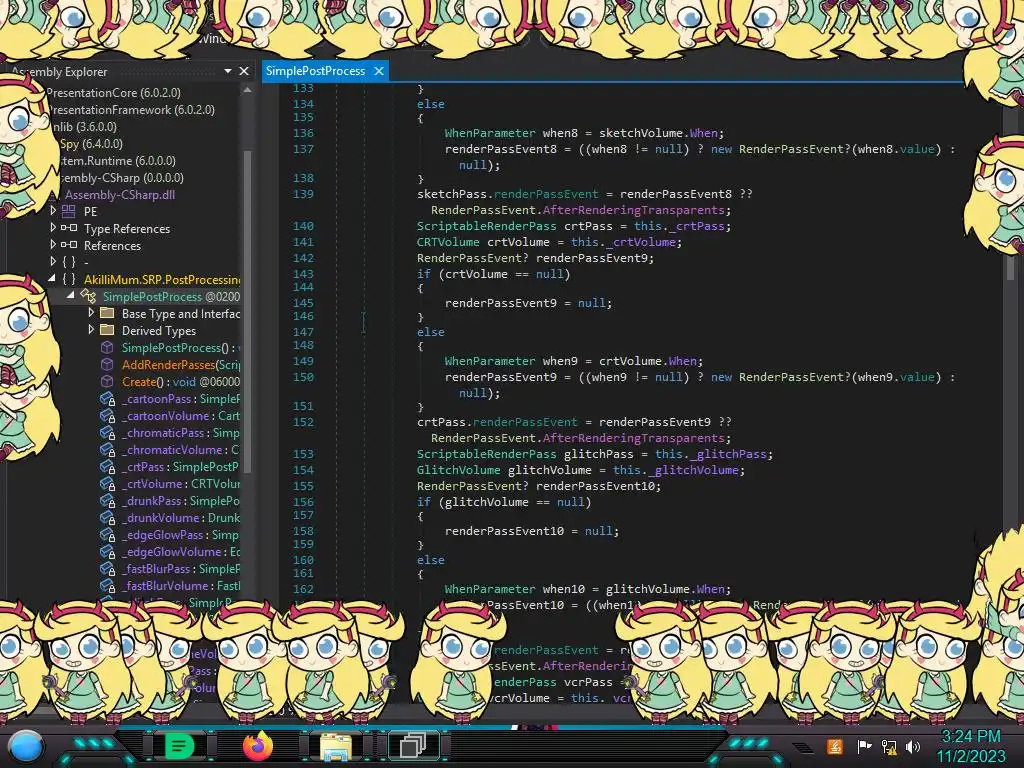The image size is (1024, 768).
Task: Click the PE node icon in Assembly Explorer
Action: coord(69,212)
